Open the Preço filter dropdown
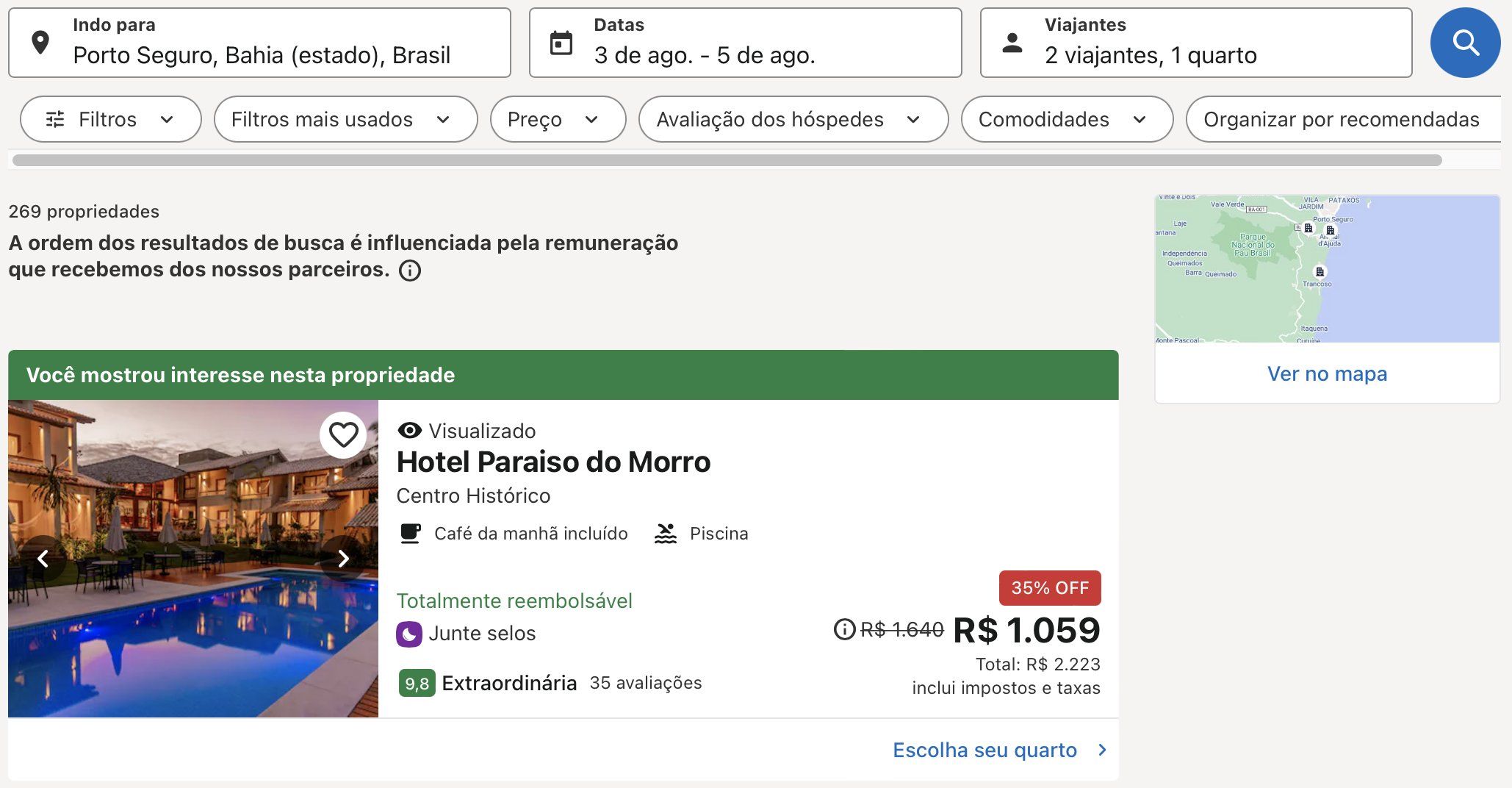The width and height of the screenshot is (1512, 788). [x=558, y=119]
